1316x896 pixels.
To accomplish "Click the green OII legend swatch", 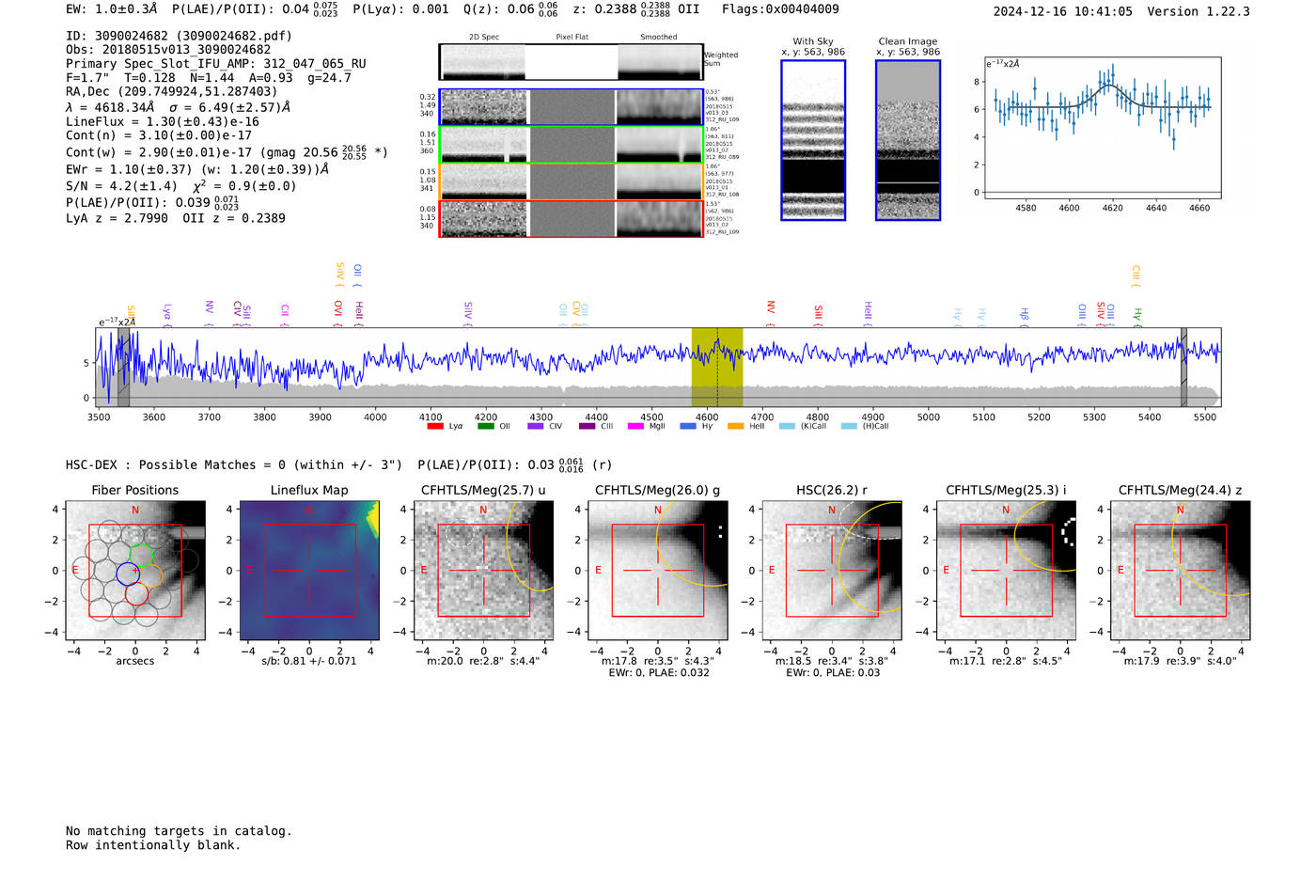I will pyautogui.click(x=486, y=427).
